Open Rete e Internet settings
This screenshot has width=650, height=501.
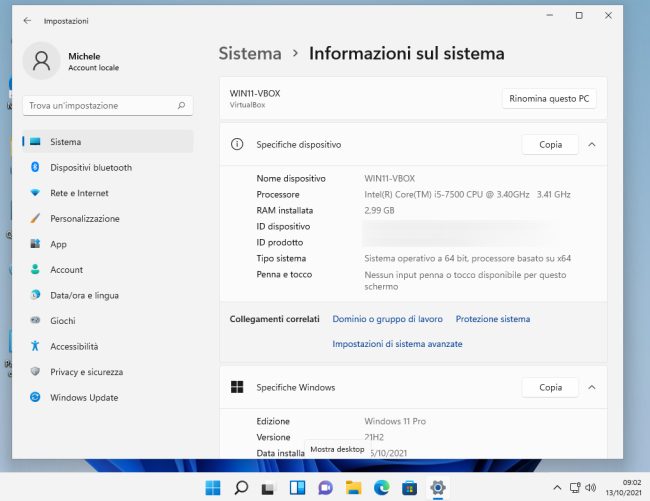(108, 193)
